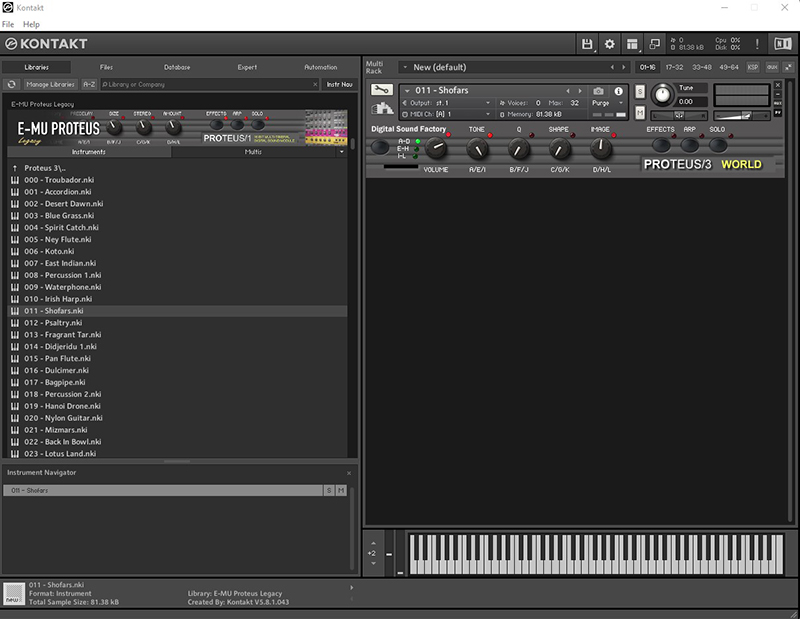The height and width of the screenshot is (619, 800).
Task: Open the File menu
Action: pyautogui.click(x=8, y=24)
